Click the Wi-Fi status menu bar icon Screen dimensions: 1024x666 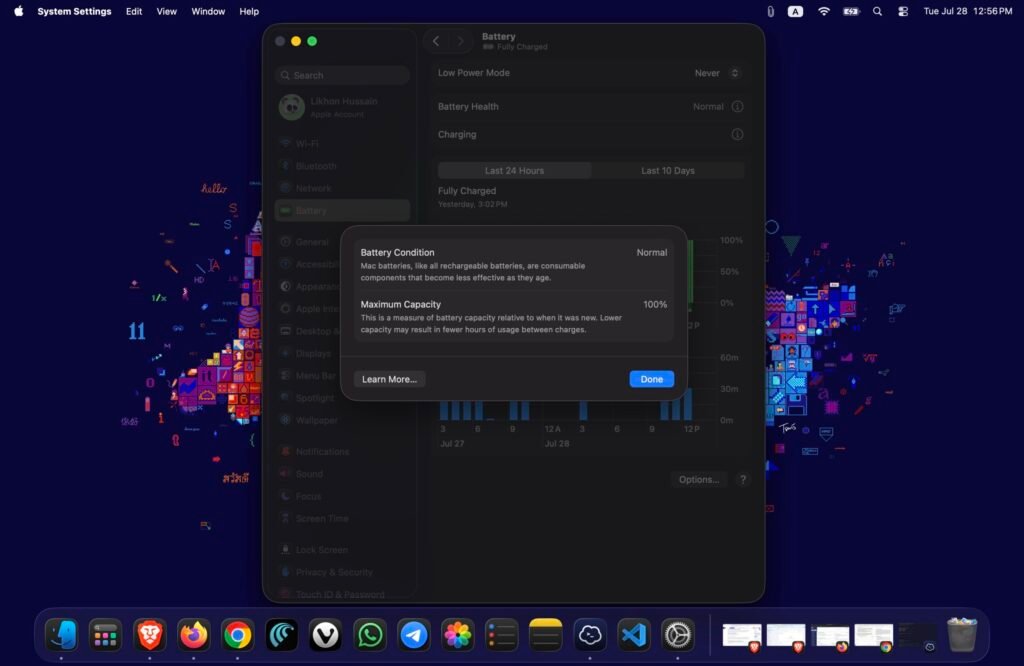pos(824,11)
